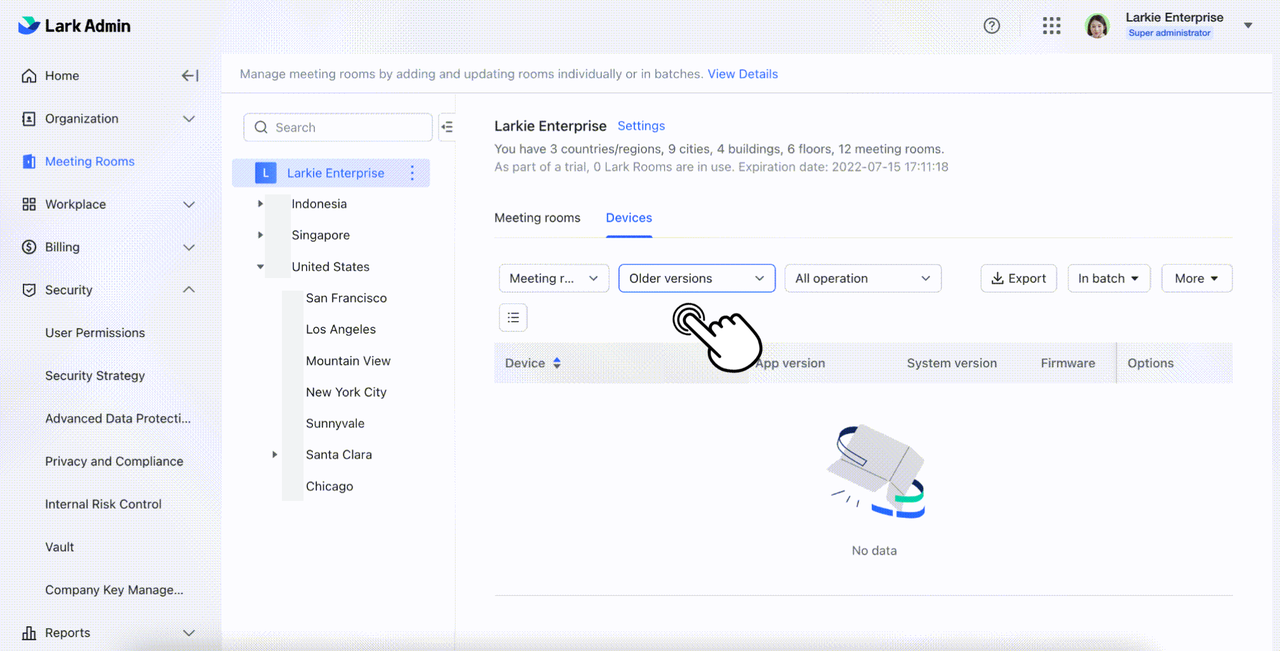The height and width of the screenshot is (651, 1280).
Task: Collapse the sidebar with the arrow icon
Action: [x=190, y=76]
